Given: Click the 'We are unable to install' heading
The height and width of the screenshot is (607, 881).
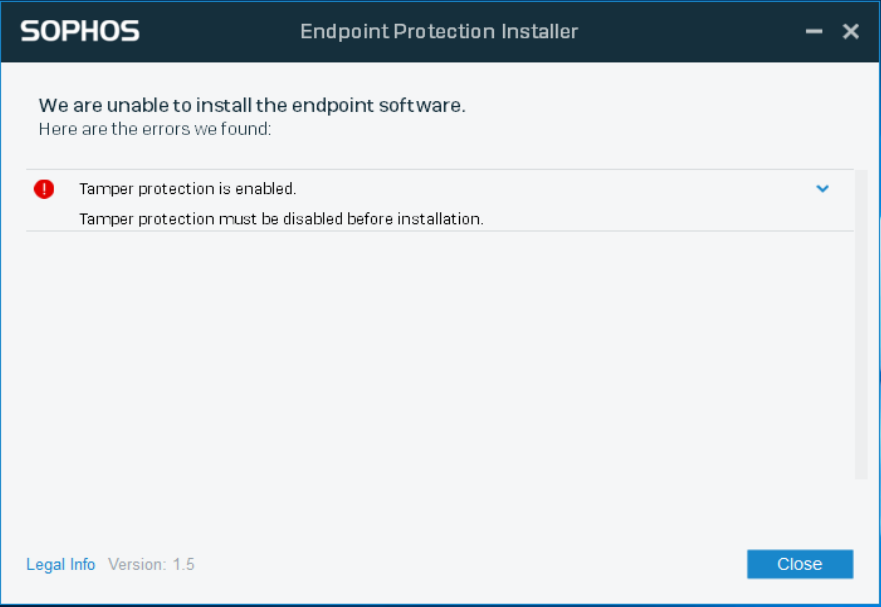Looking at the screenshot, I should [x=250, y=105].
